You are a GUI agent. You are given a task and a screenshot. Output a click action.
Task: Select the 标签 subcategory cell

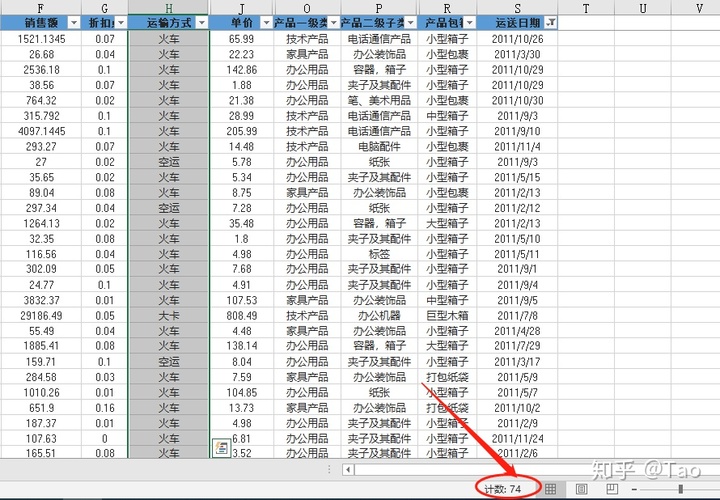[379, 254]
